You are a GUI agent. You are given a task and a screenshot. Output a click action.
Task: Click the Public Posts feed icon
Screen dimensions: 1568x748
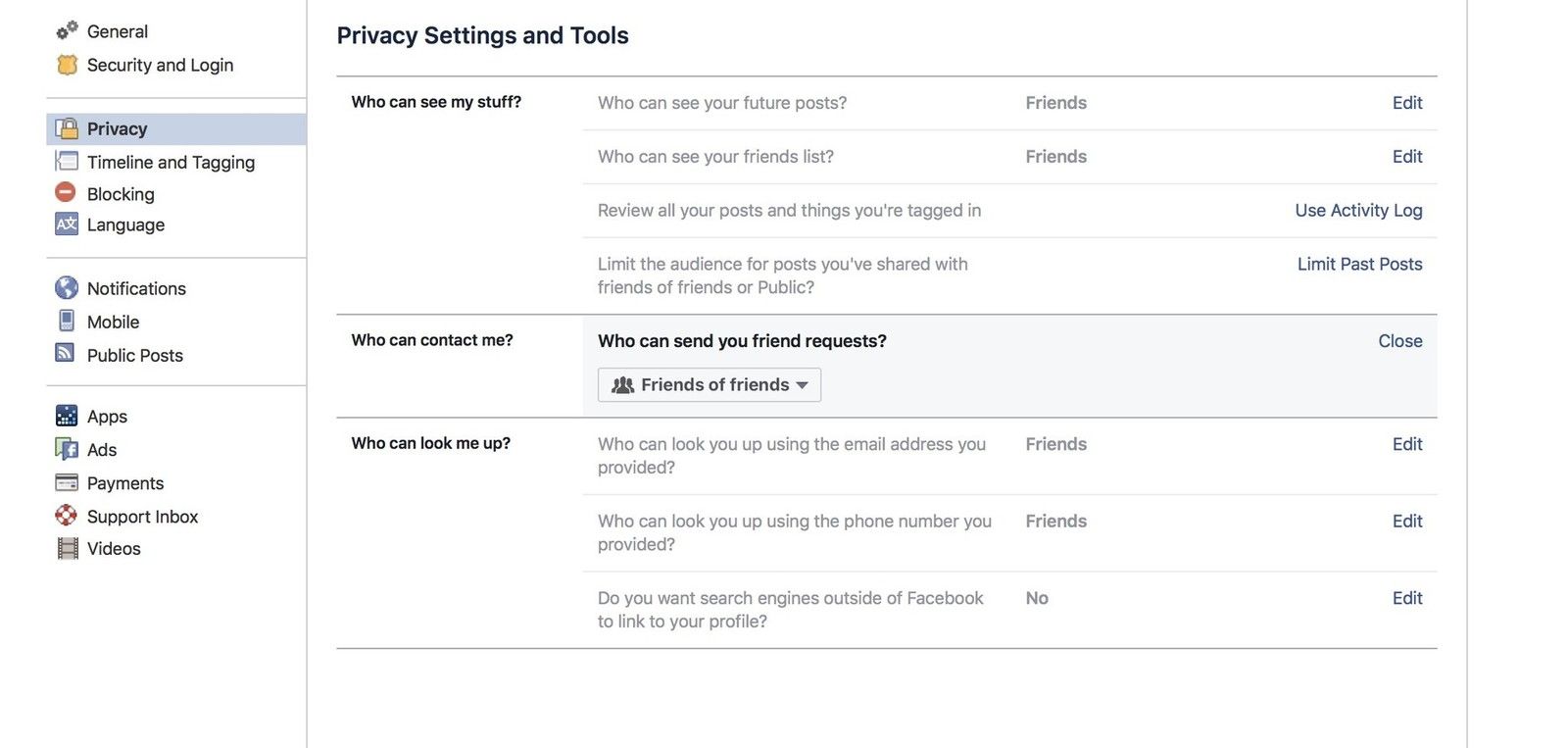tap(66, 353)
